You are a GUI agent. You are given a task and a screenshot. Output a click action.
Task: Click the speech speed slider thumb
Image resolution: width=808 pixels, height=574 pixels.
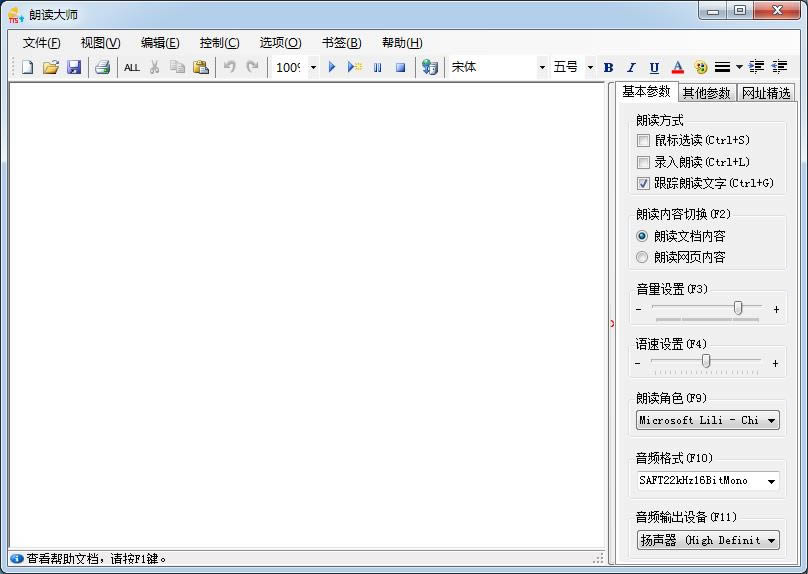tap(706, 361)
